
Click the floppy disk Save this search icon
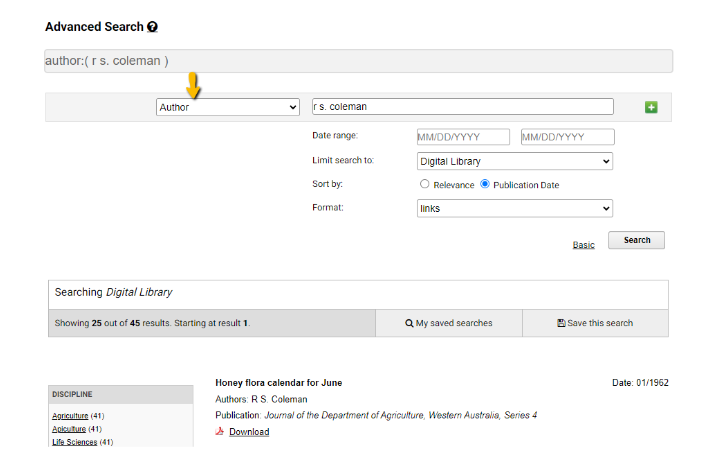(x=561, y=323)
